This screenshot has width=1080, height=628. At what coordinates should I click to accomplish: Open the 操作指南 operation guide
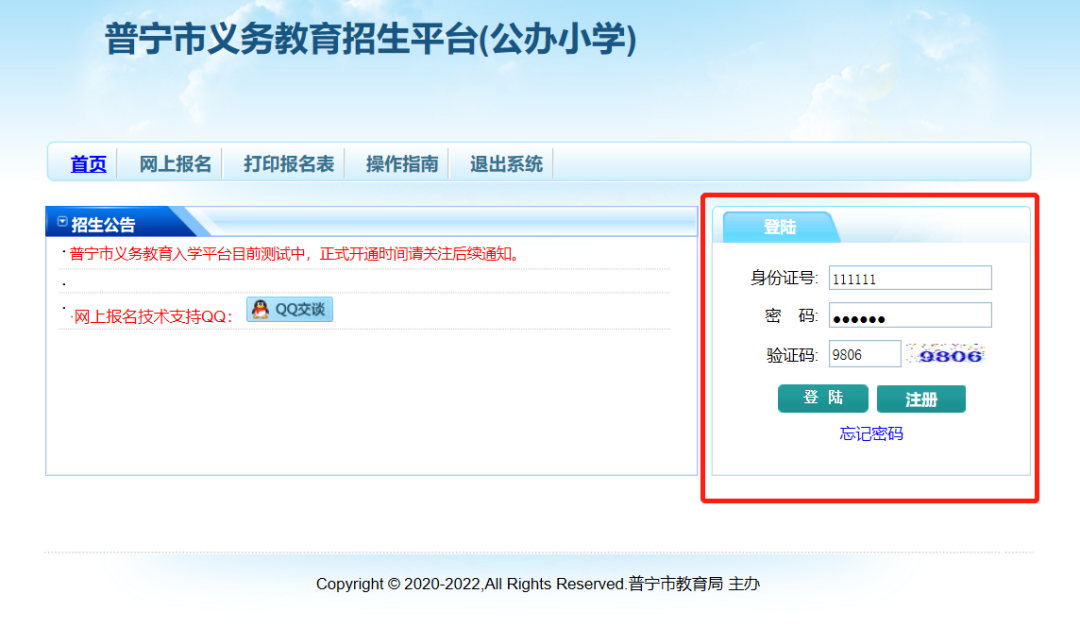pos(402,164)
